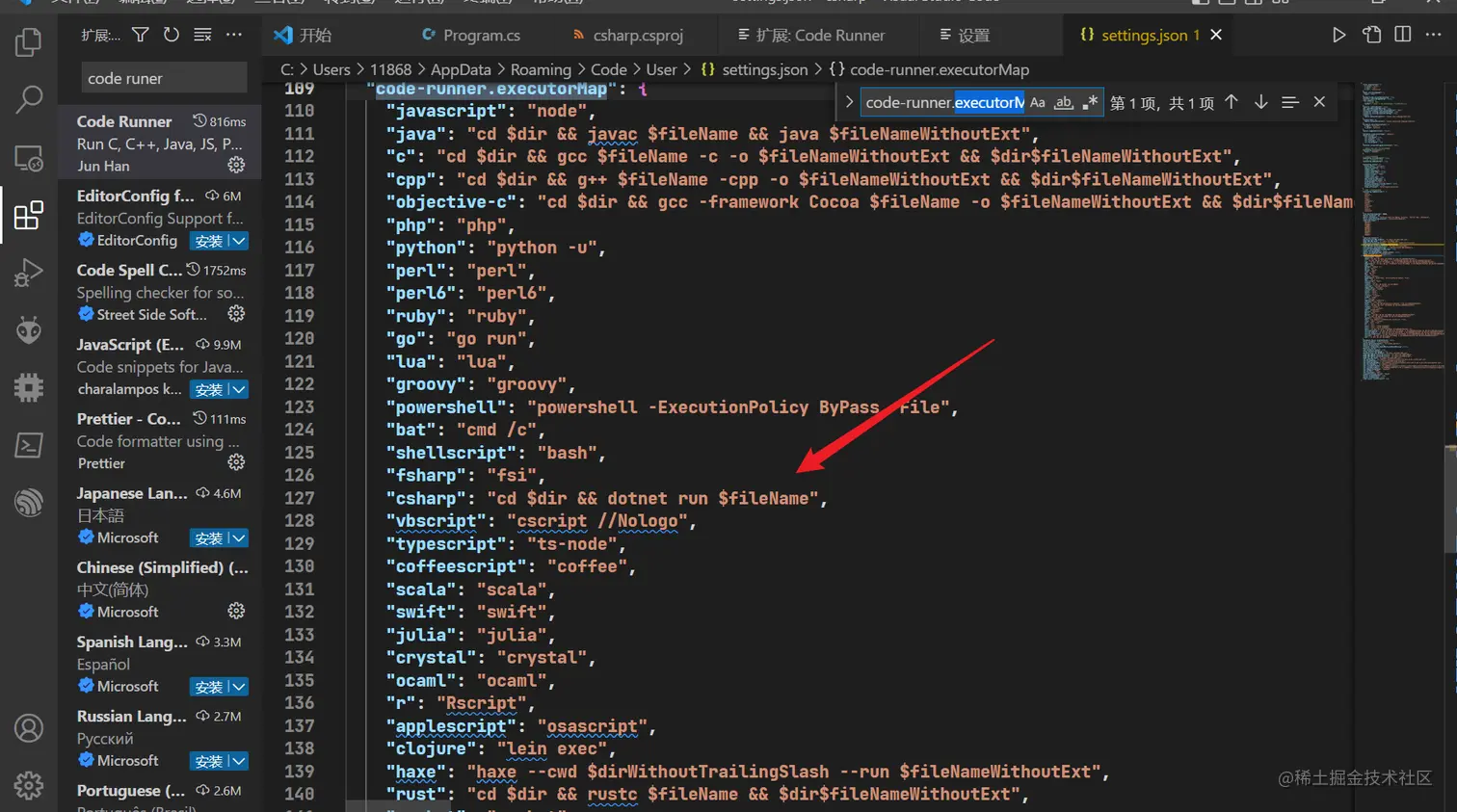Open the chip-shaped activity bar icon

[28, 387]
